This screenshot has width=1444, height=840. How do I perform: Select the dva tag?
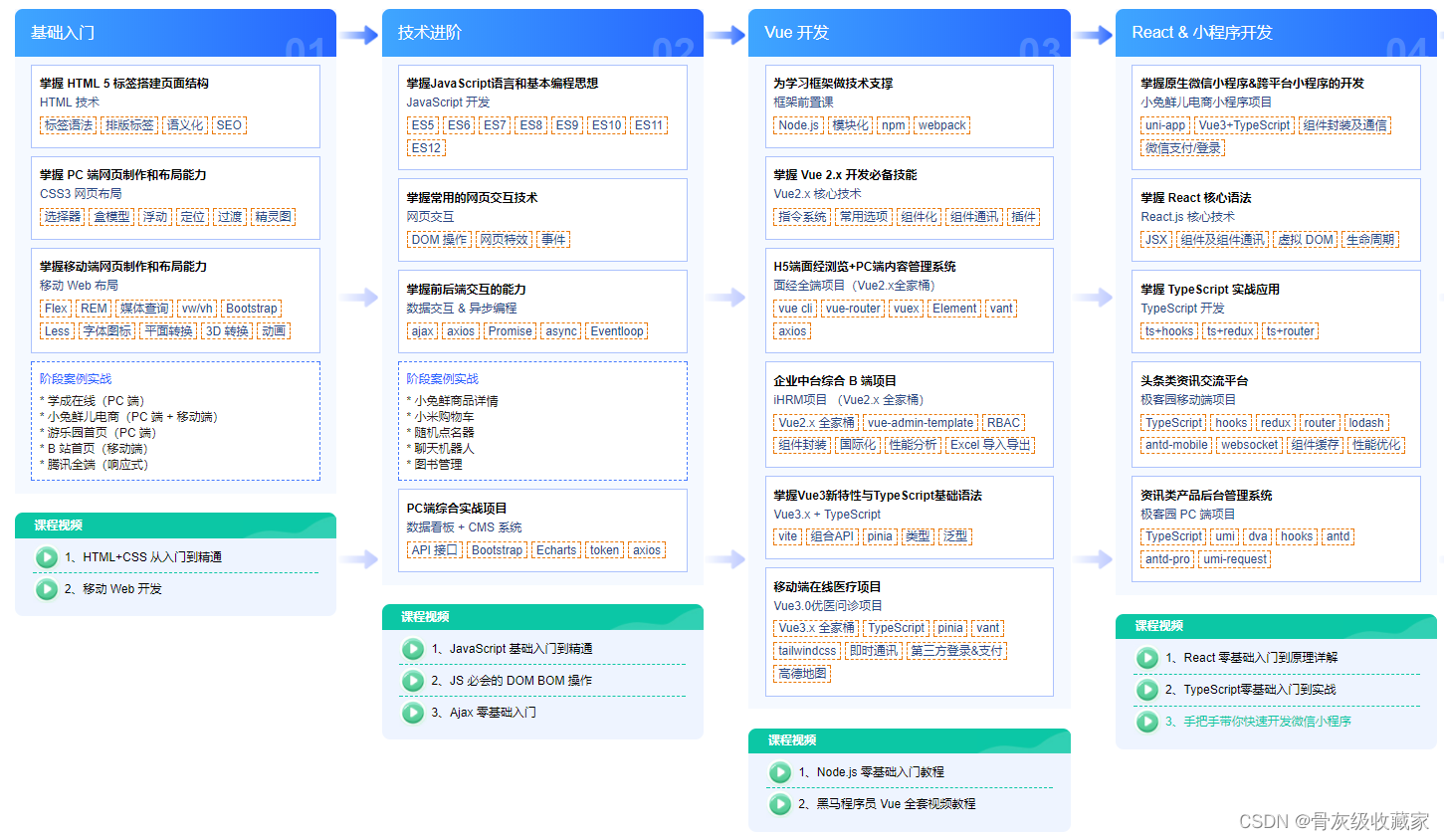[1258, 536]
